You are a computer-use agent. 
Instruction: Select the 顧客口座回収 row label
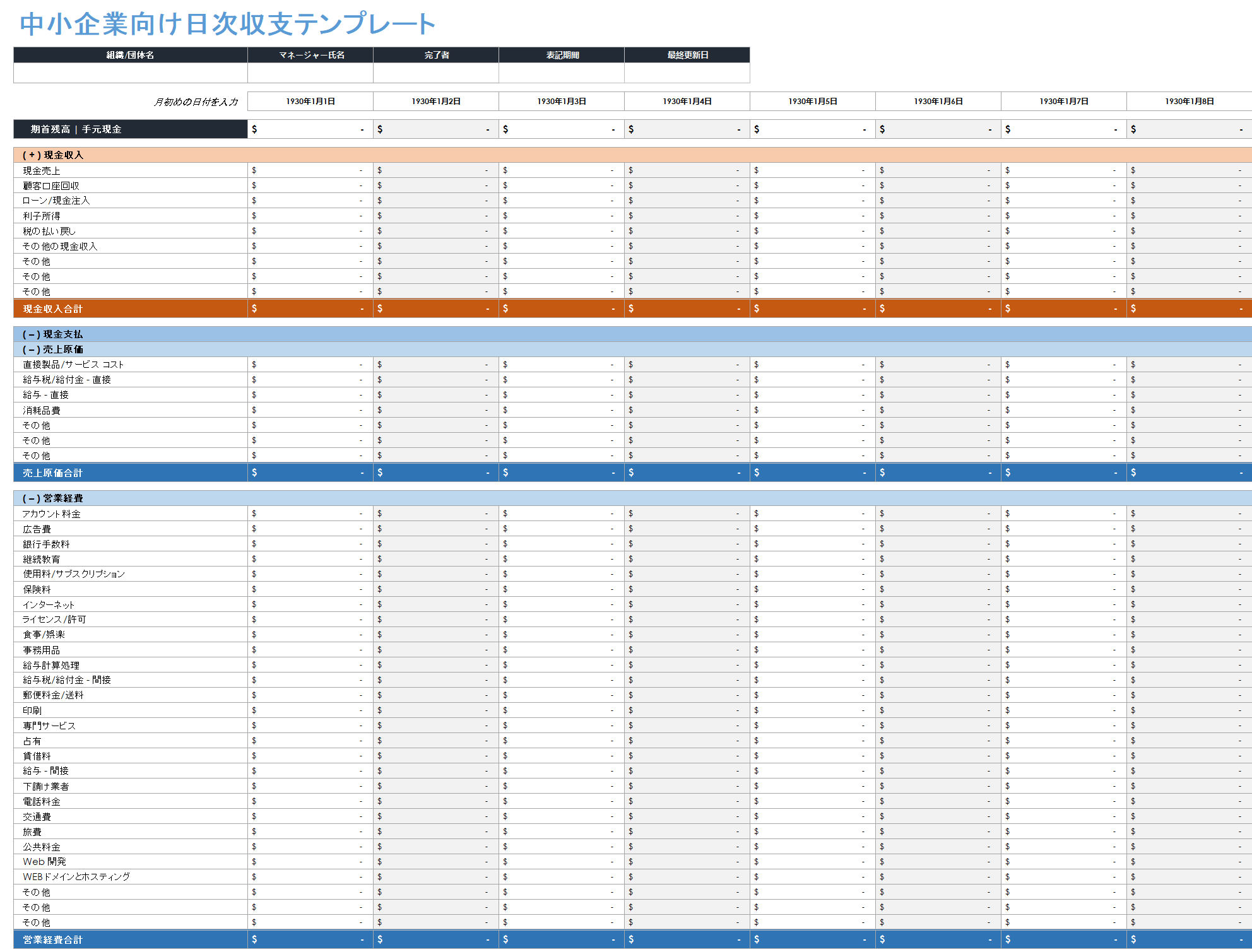[131, 185]
